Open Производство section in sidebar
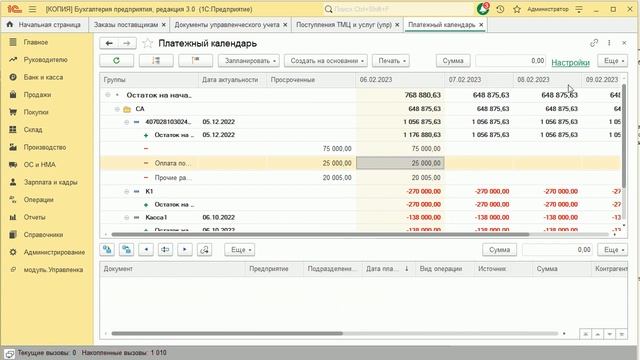Image resolution: width=640 pixels, height=360 pixels. point(44,147)
